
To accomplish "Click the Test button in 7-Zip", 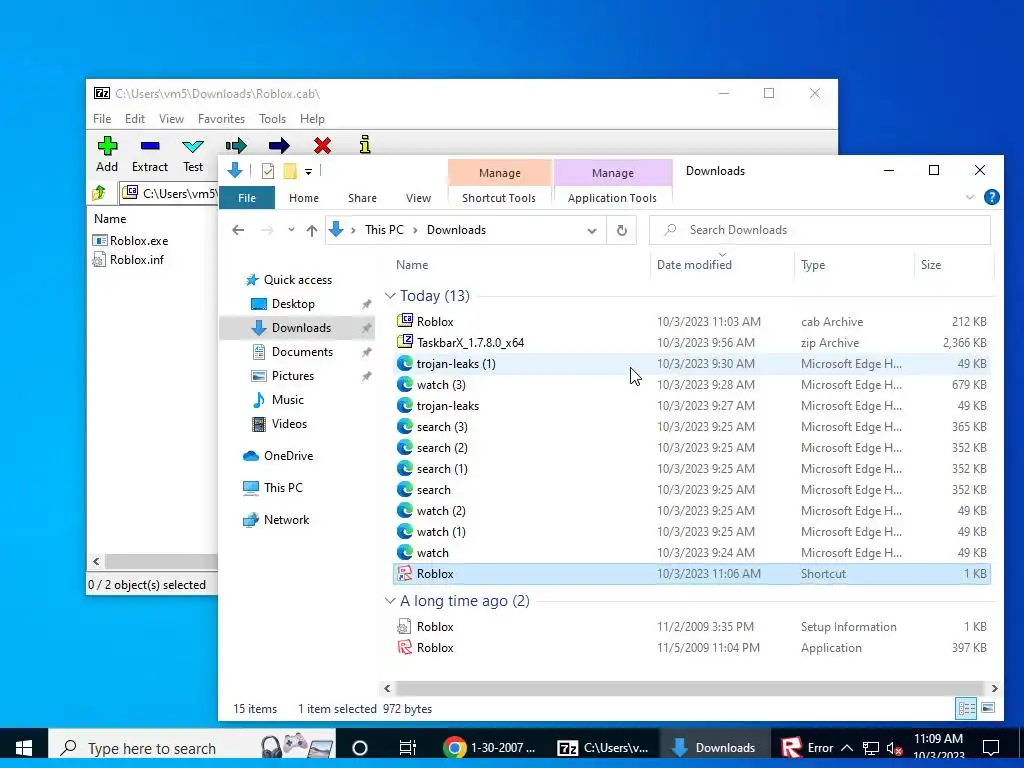I will tap(193, 155).
